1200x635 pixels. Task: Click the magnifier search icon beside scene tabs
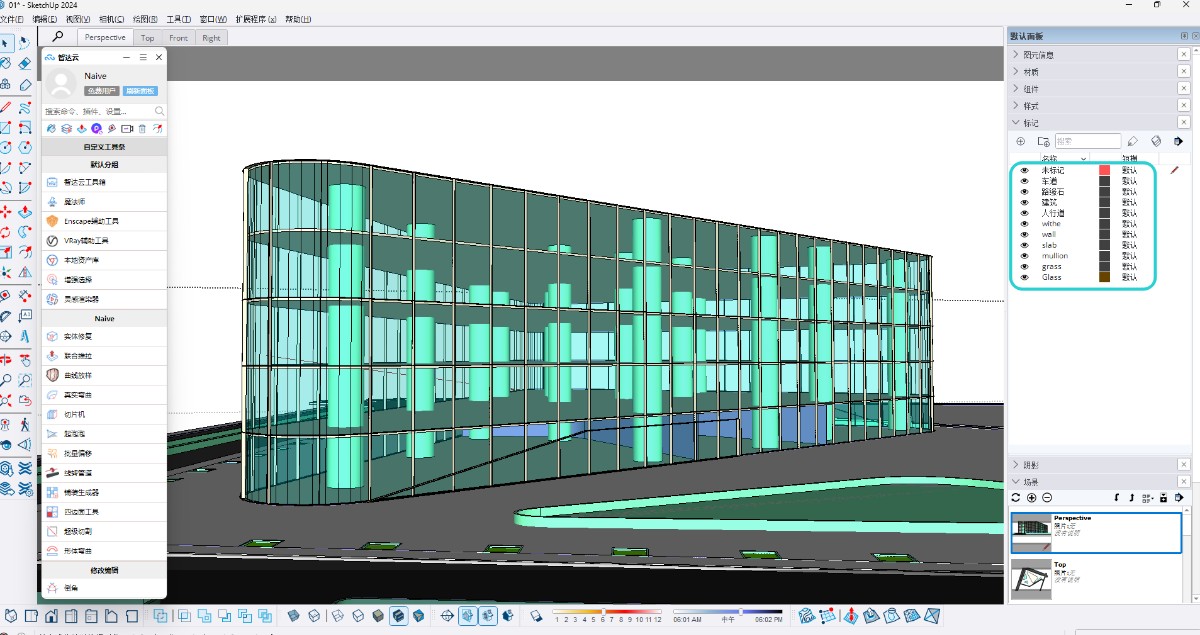pyautogui.click(x=58, y=37)
